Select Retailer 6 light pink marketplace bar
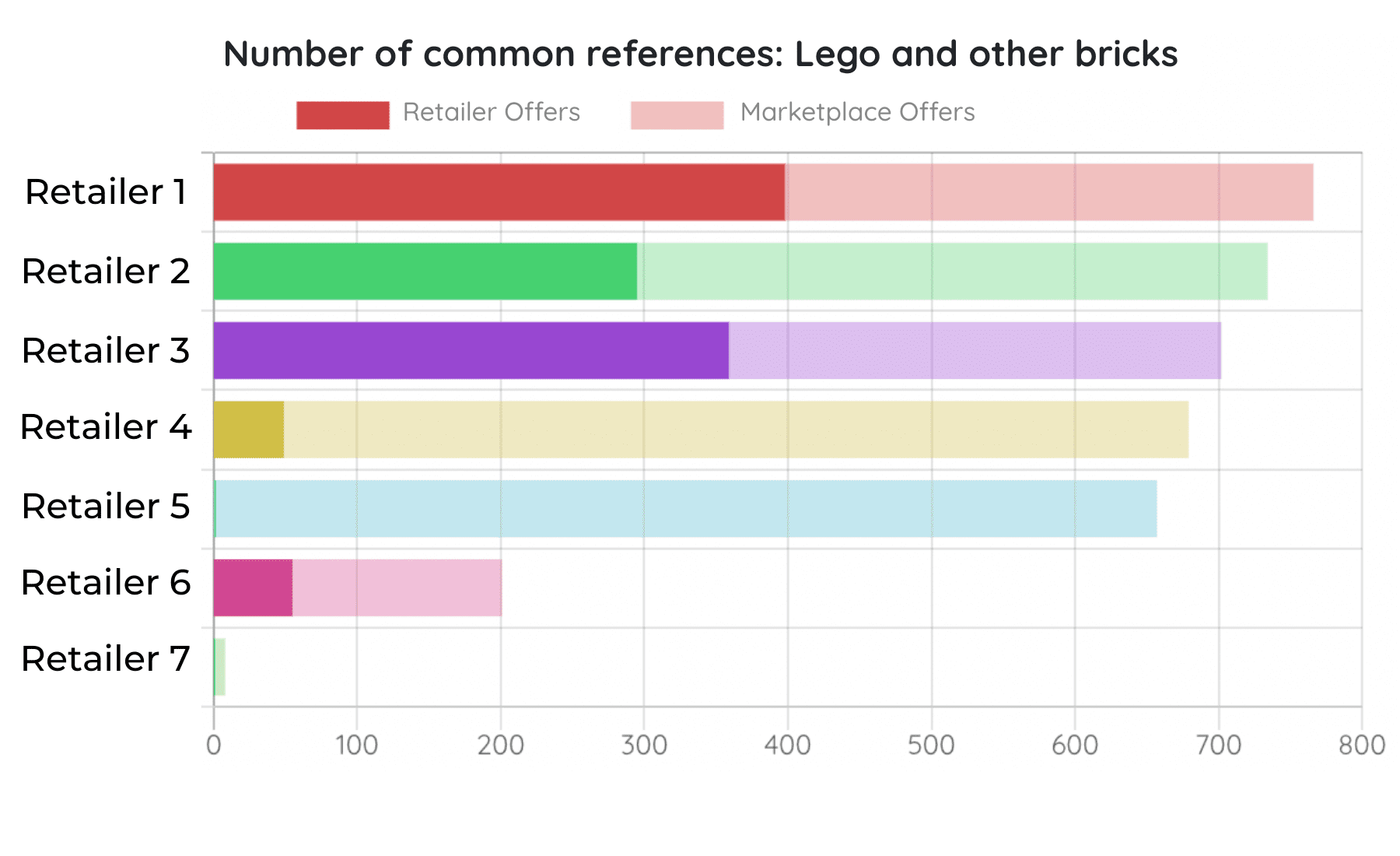Screen dimensions: 1400x856 pyautogui.click(x=397, y=588)
